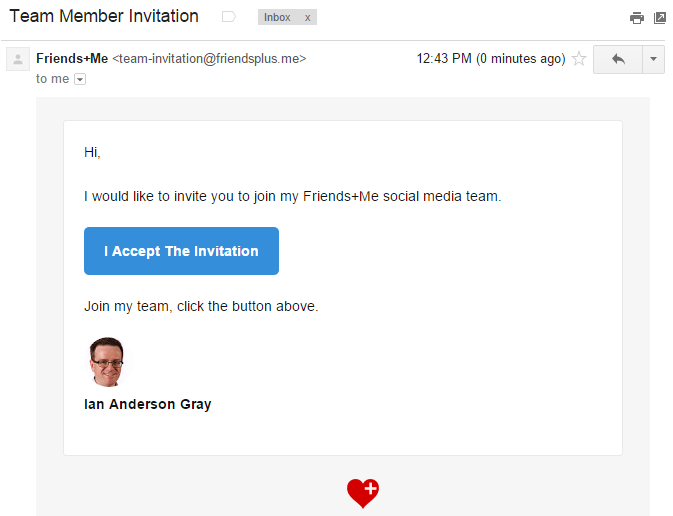Mark the importance marker beside the subject
The width and height of the screenshot is (673, 516).
(229, 17)
